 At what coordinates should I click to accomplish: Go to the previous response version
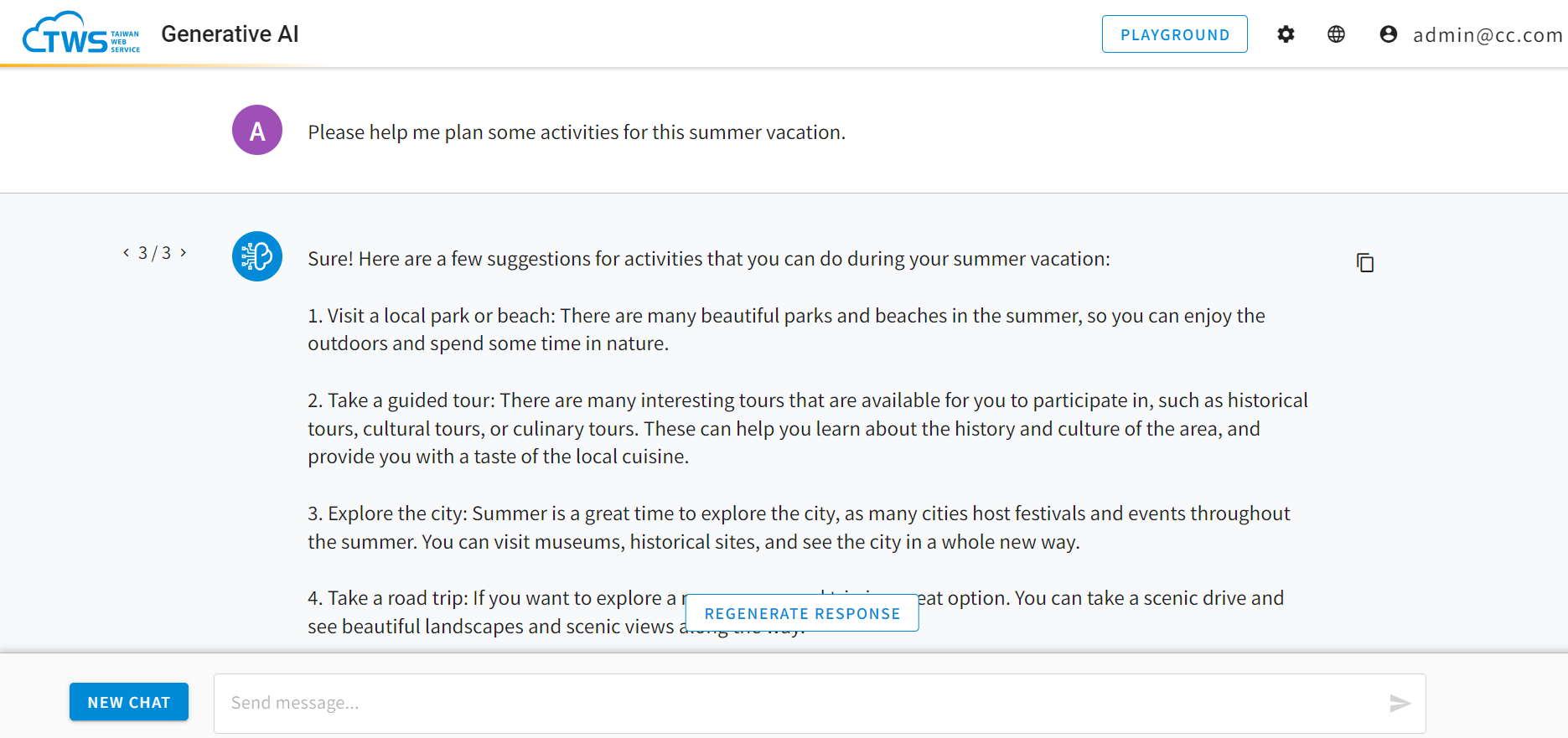point(127,252)
